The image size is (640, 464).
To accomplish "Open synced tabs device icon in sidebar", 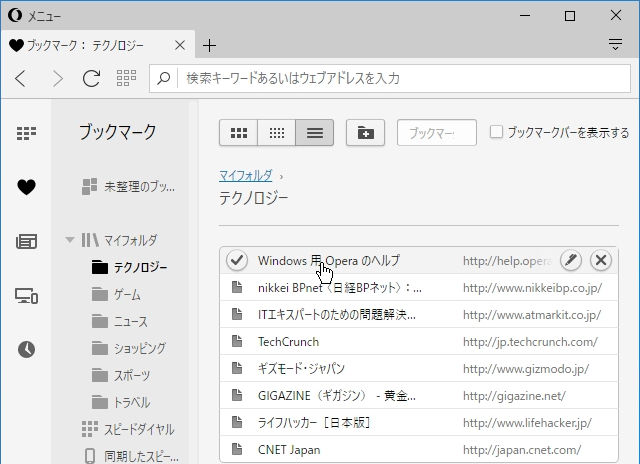I will point(27,295).
